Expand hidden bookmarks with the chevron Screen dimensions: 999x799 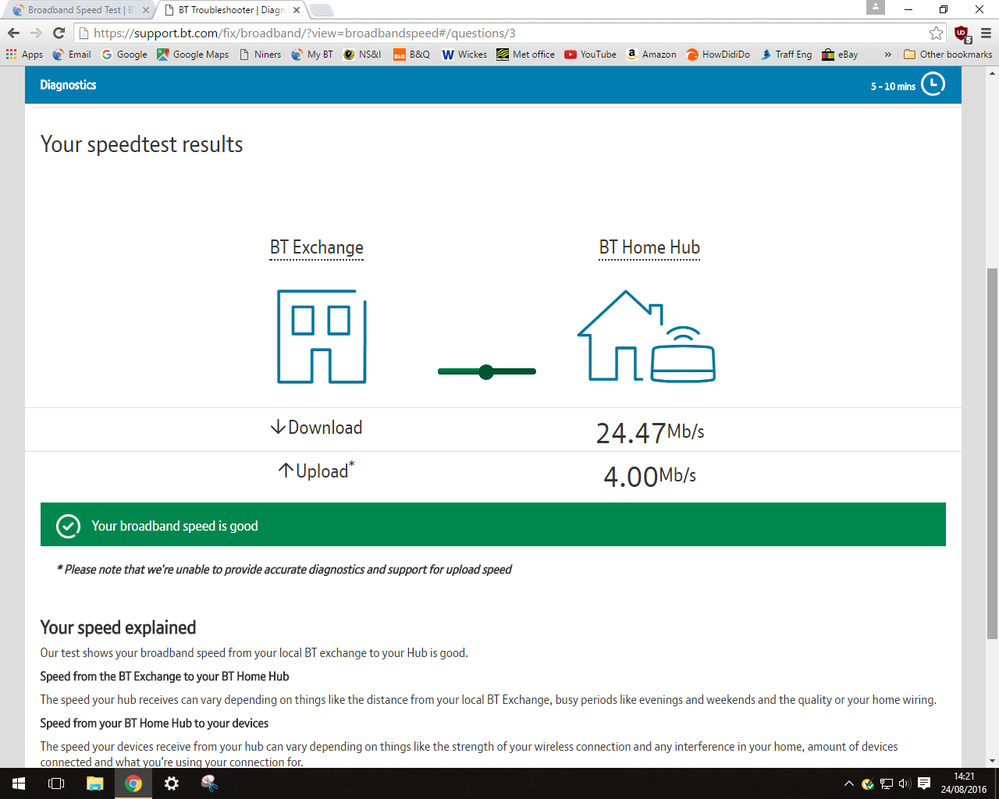click(888, 55)
